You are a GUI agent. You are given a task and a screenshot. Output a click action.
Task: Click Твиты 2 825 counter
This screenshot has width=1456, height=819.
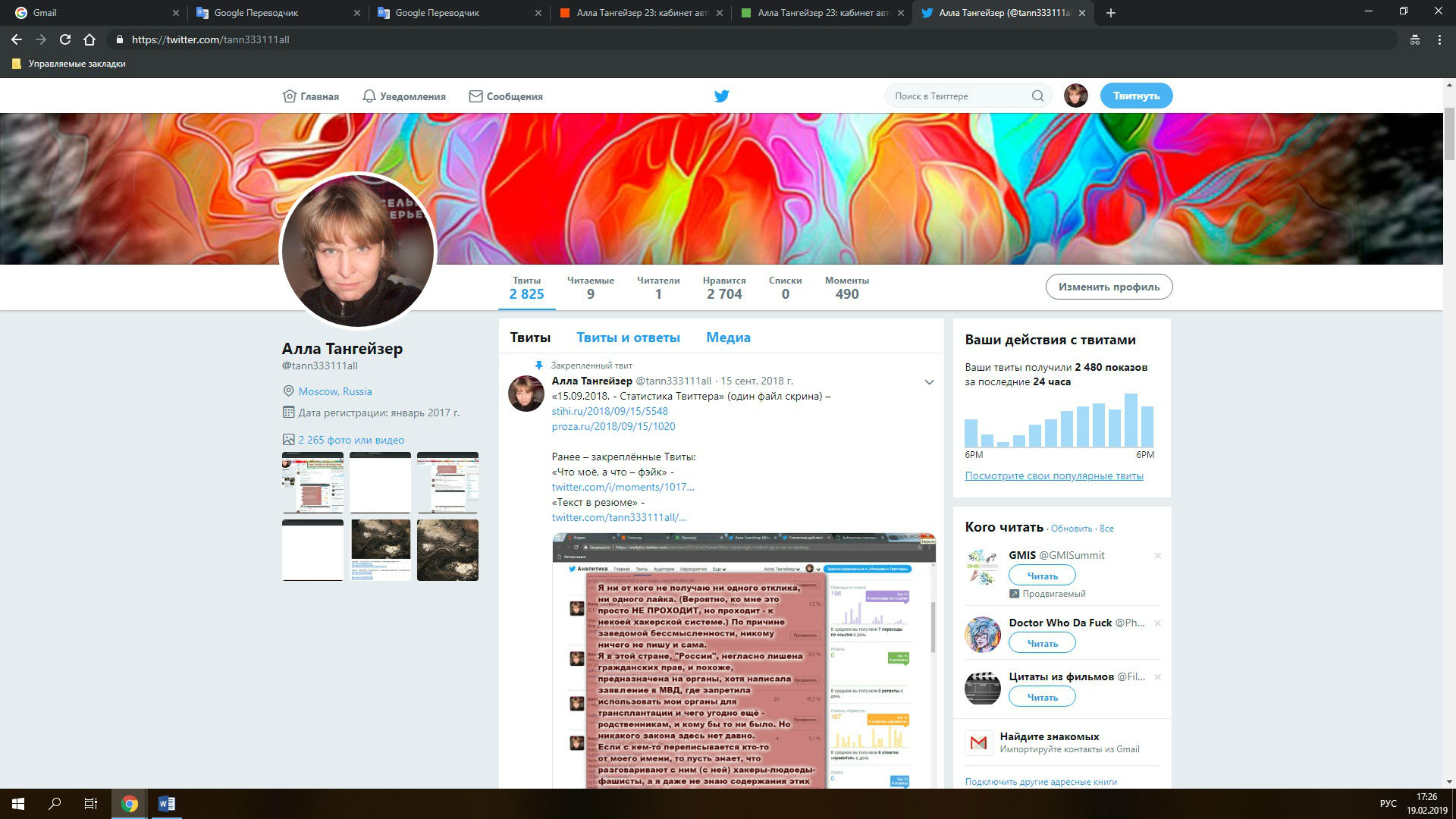pyautogui.click(x=526, y=288)
